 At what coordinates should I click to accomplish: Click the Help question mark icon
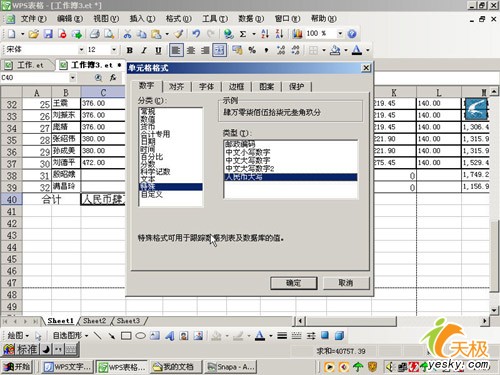point(352,34)
